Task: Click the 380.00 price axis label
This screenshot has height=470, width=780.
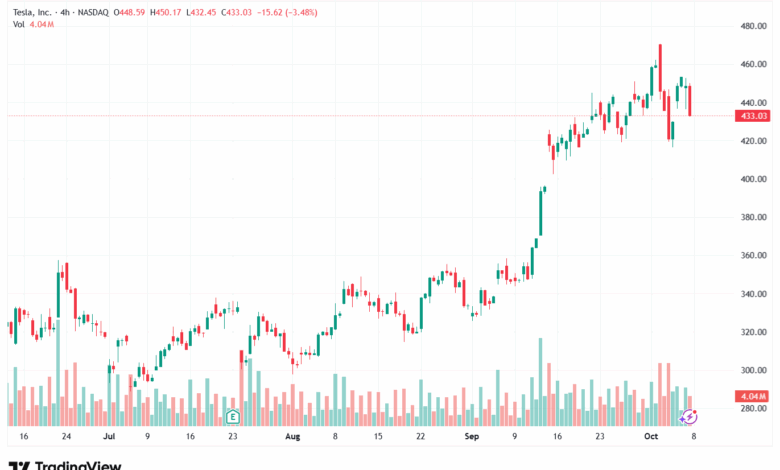Action: pos(754,217)
